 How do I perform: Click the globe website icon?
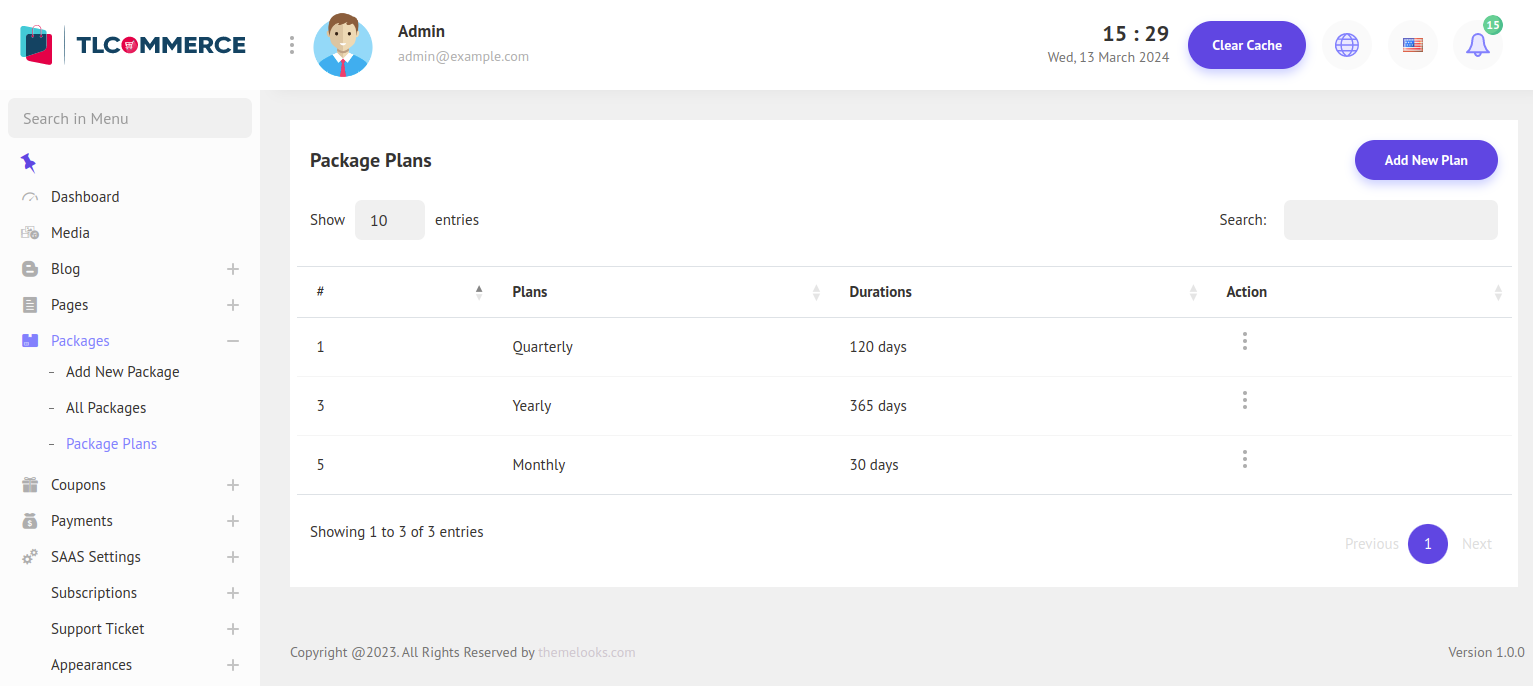pos(1347,45)
